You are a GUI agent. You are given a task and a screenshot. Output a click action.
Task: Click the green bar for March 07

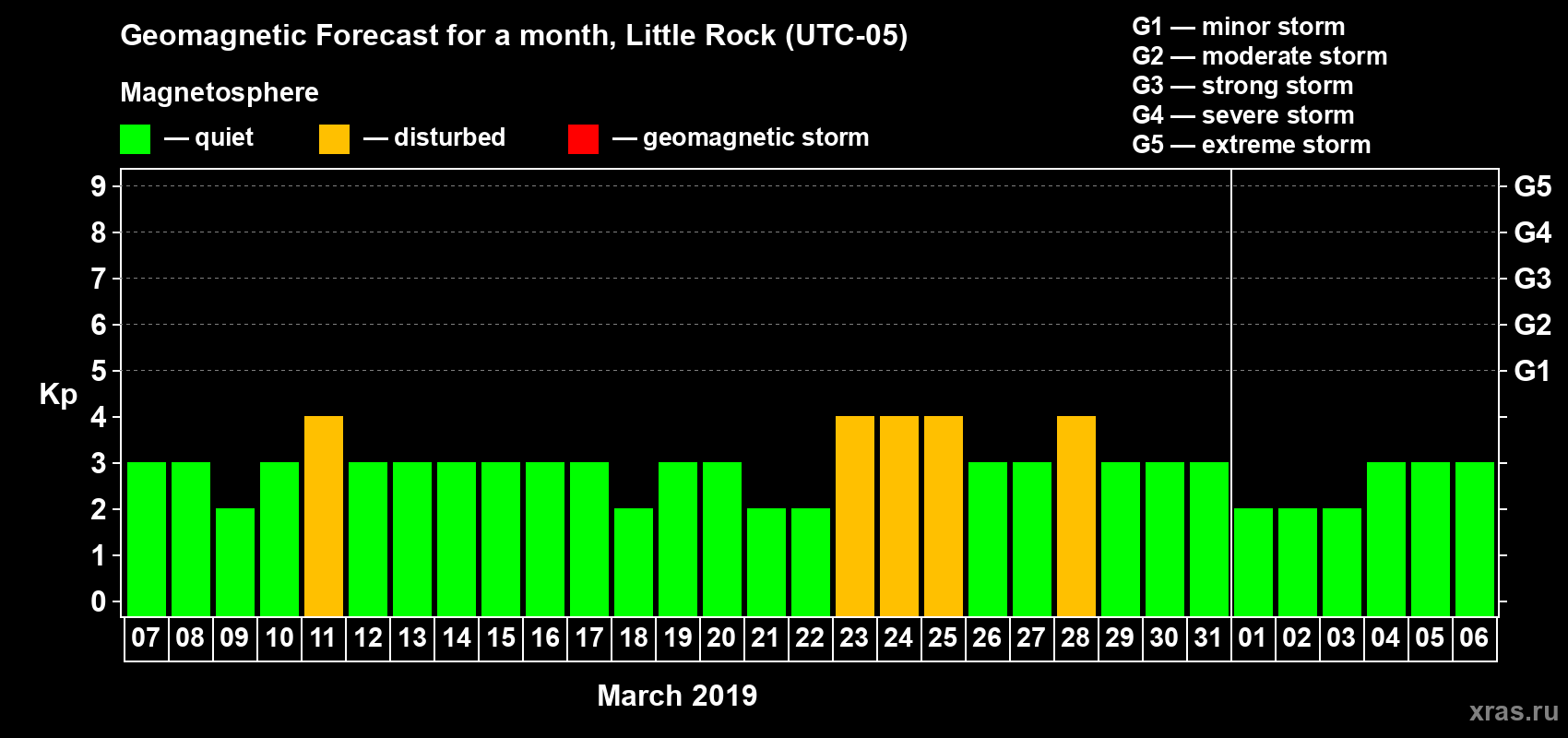pos(147,539)
